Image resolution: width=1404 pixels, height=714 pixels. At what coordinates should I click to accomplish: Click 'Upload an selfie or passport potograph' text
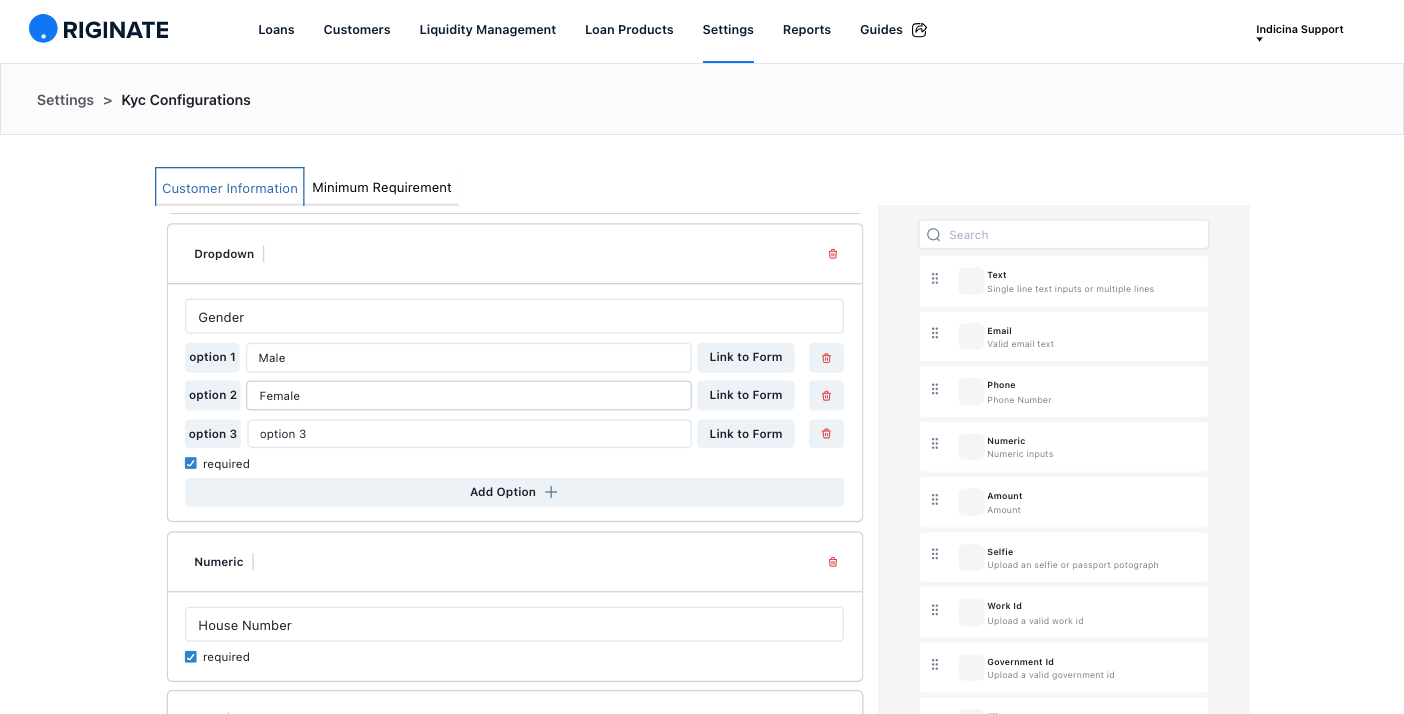click(x=1073, y=565)
